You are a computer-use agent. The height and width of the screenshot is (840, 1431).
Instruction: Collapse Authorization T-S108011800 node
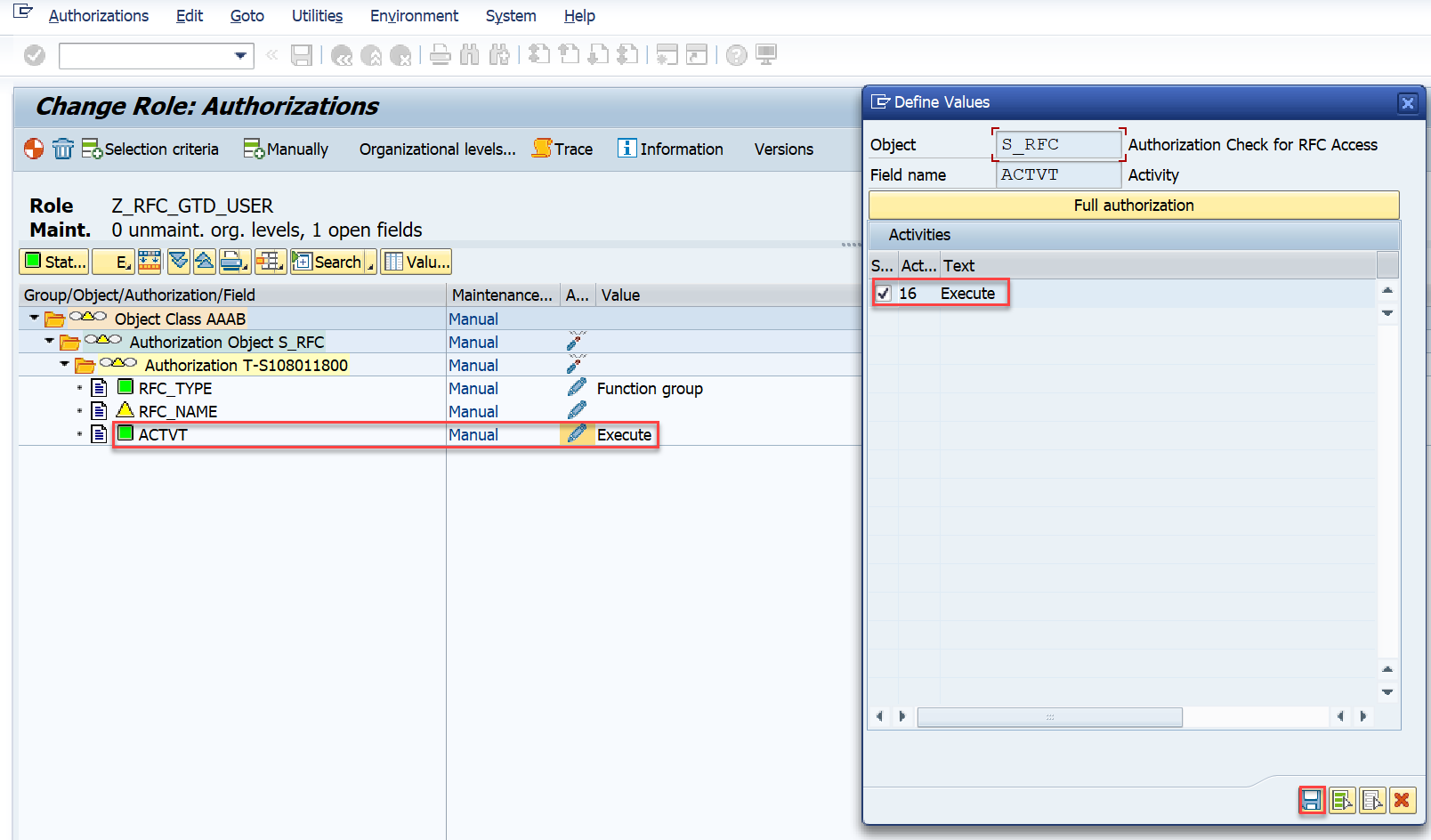pyautogui.click(x=65, y=364)
